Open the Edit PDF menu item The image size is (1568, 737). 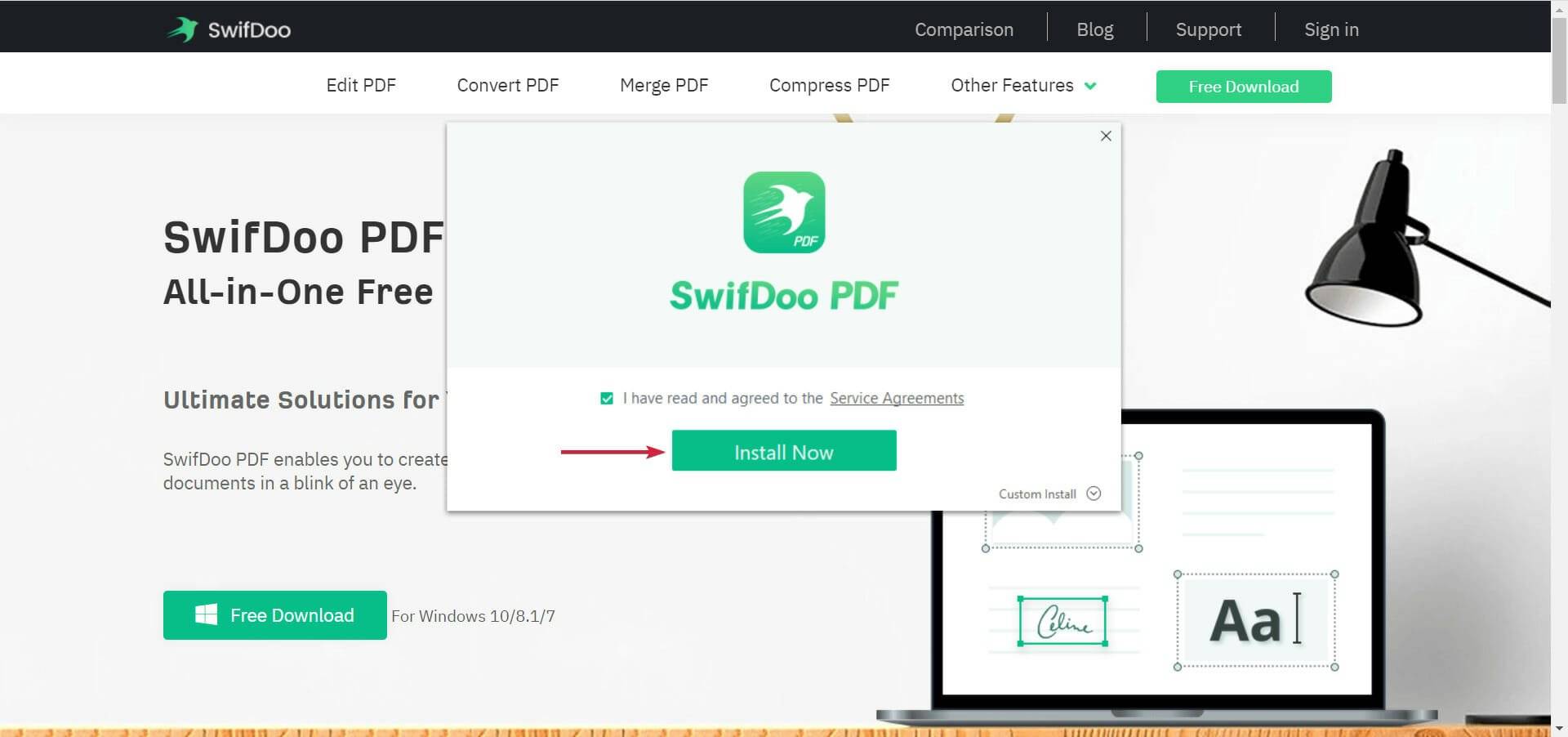[x=361, y=85]
